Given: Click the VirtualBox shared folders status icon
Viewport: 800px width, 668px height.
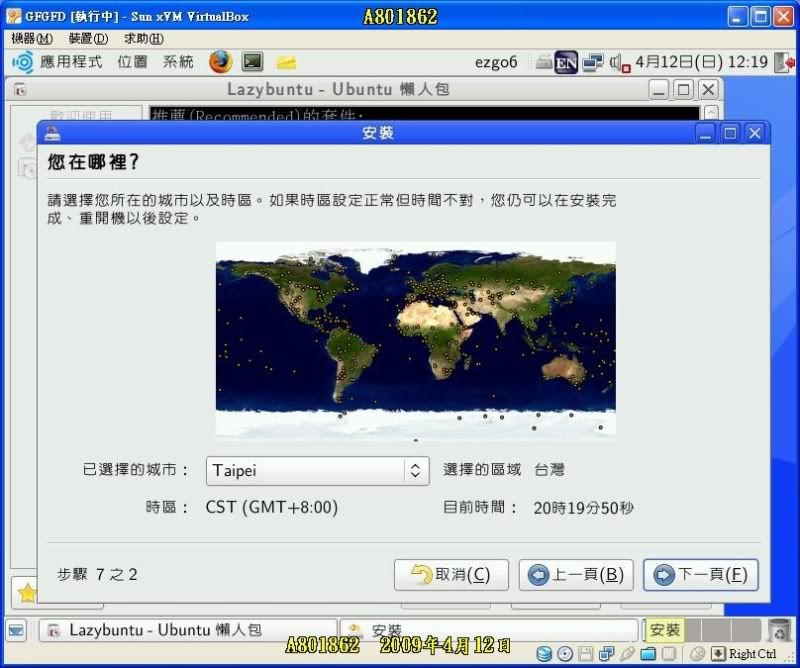Looking at the screenshot, I should coord(648,654).
